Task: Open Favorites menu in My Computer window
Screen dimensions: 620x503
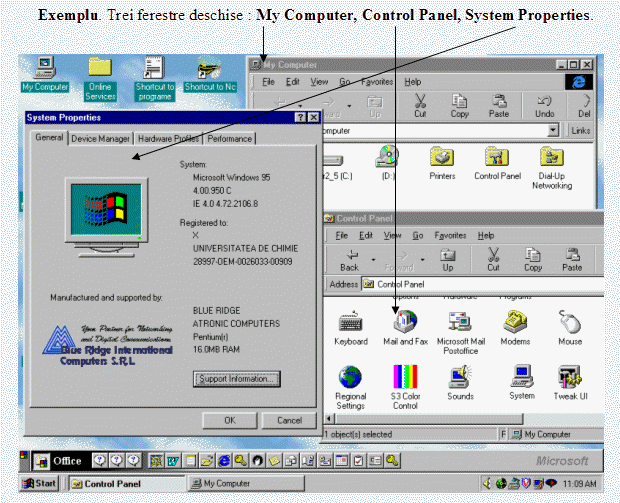Action: tap(377, 82)
